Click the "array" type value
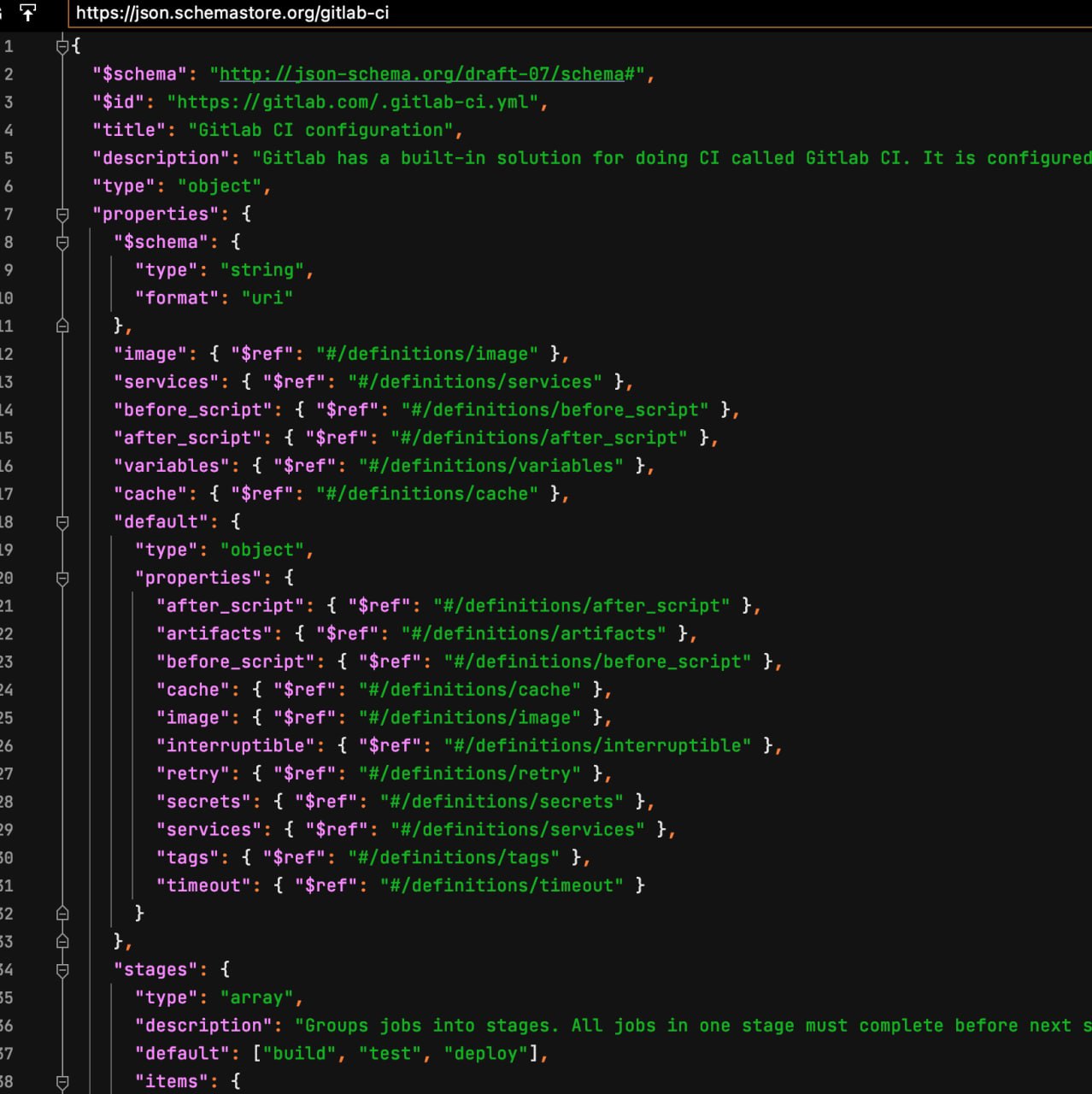This screenshot has width=1092, height=1094. point(257,997)
